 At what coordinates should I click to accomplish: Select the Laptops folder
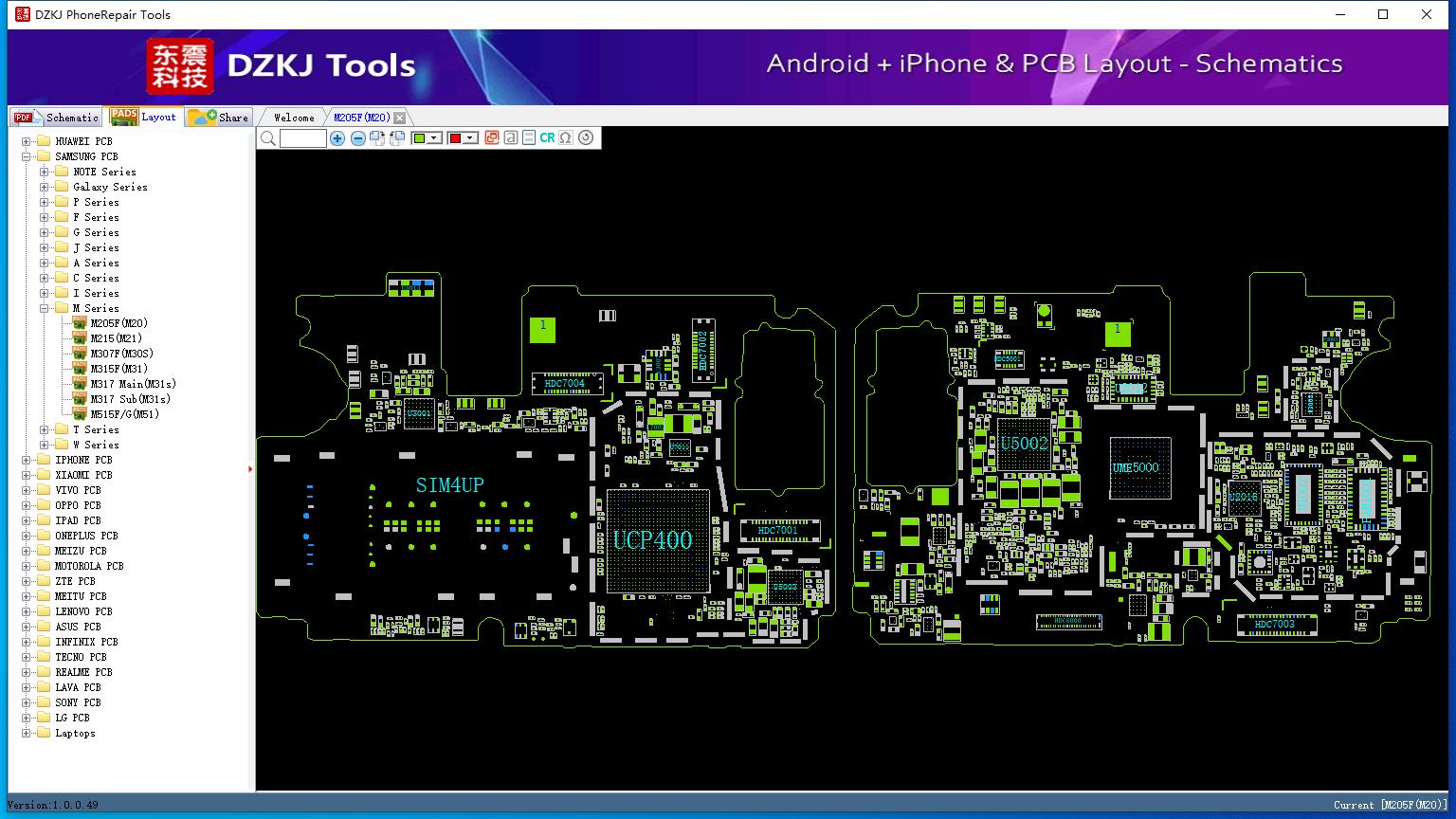point(75,733)
